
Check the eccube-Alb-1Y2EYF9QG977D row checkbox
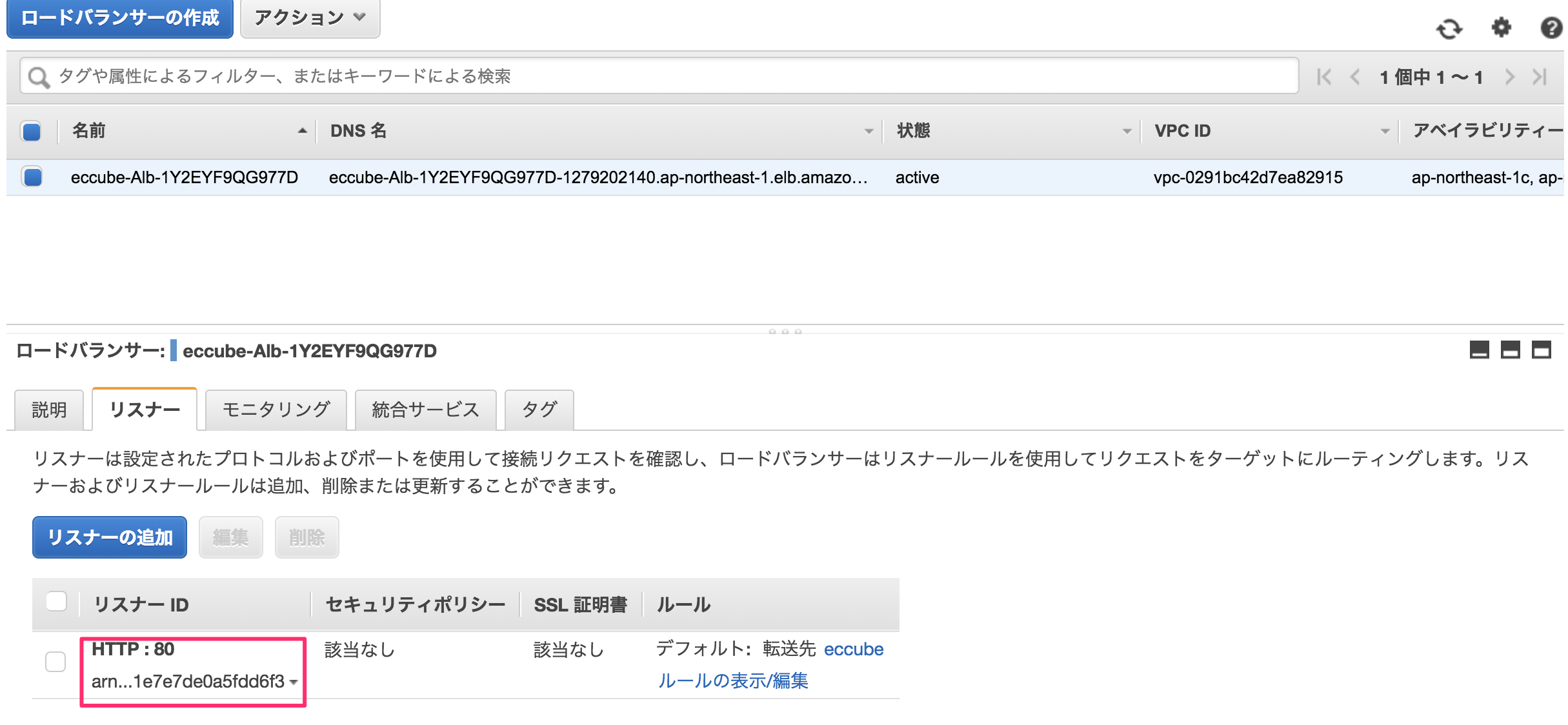[x=30, y=177]
